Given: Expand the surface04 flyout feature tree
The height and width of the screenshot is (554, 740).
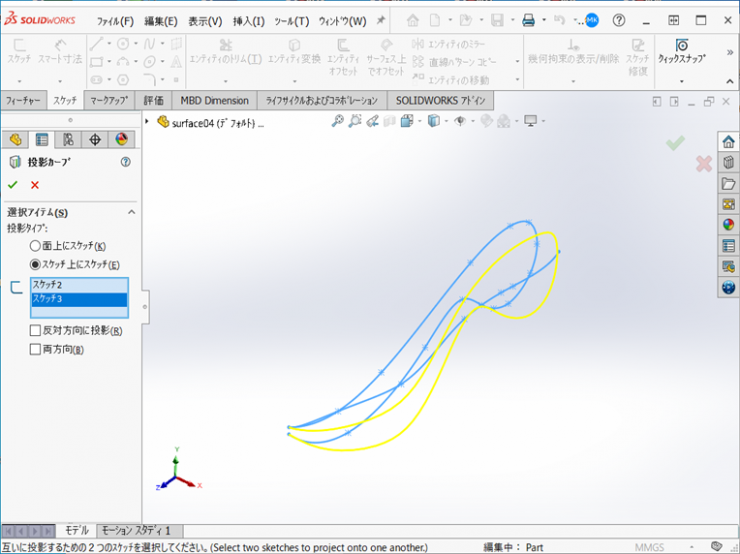Looking at the screenshot, I should tap(148, 122).
